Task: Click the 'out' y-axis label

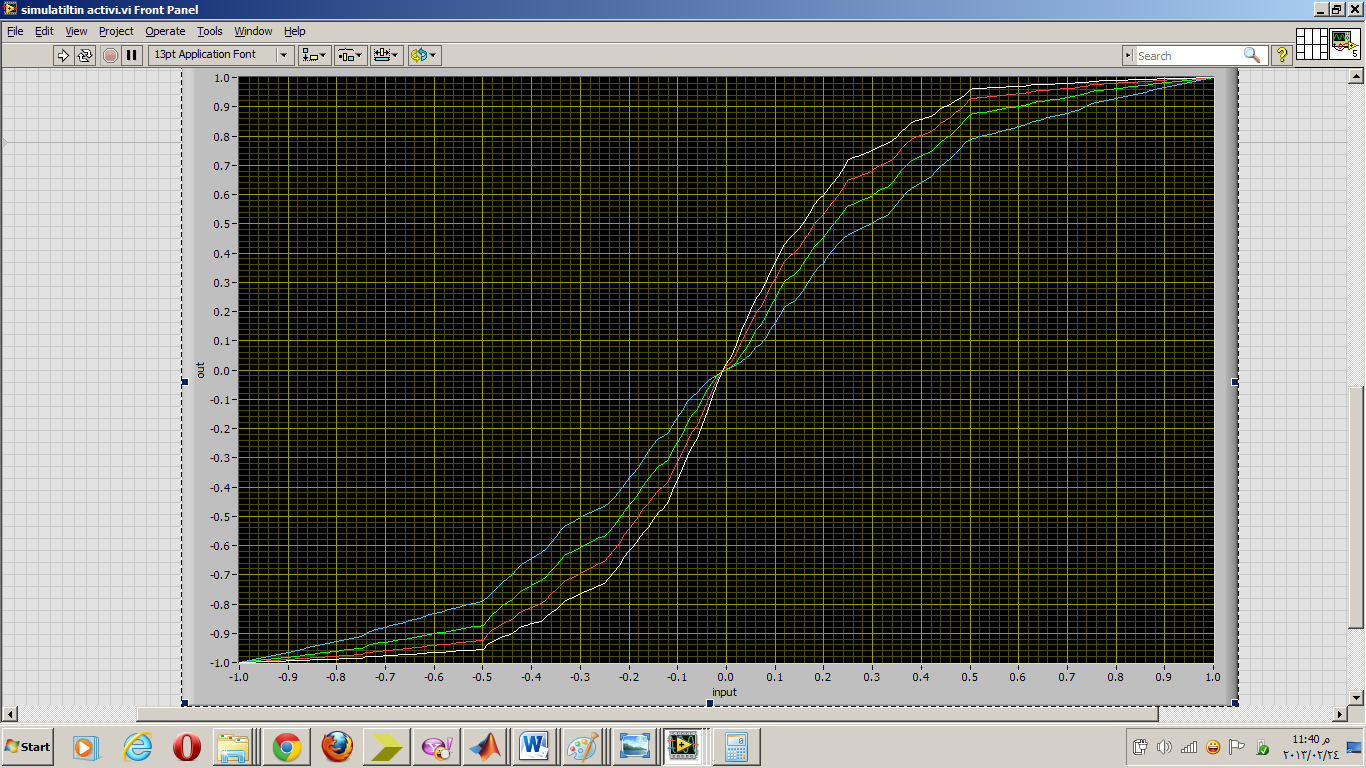Action: click(x=200, y=370)
